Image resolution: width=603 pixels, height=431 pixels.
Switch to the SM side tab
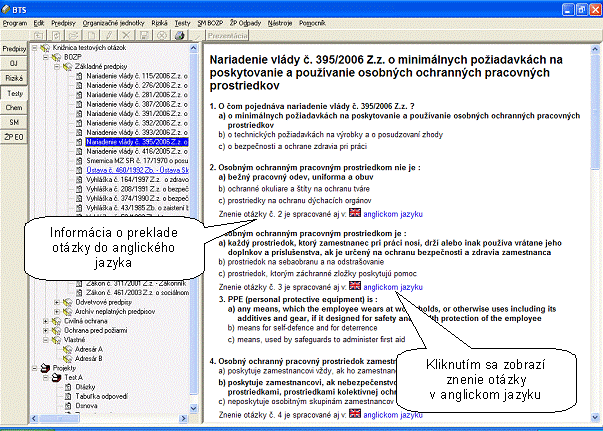pos(14,122)
